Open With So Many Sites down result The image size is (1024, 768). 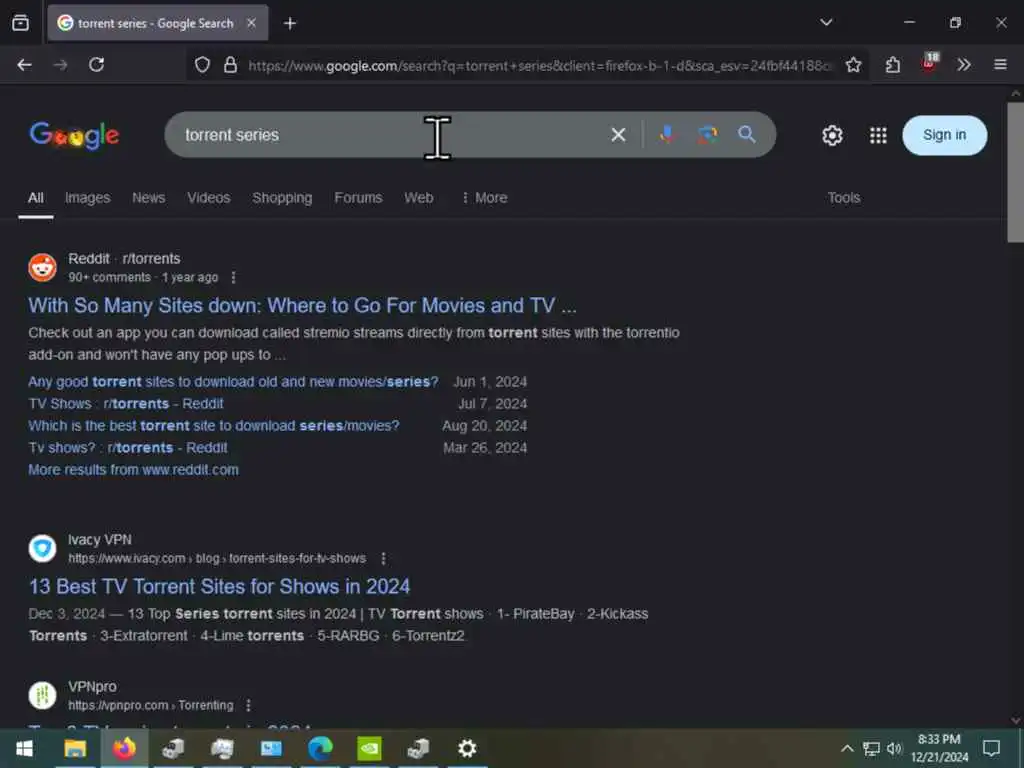(x=302, y=306)
